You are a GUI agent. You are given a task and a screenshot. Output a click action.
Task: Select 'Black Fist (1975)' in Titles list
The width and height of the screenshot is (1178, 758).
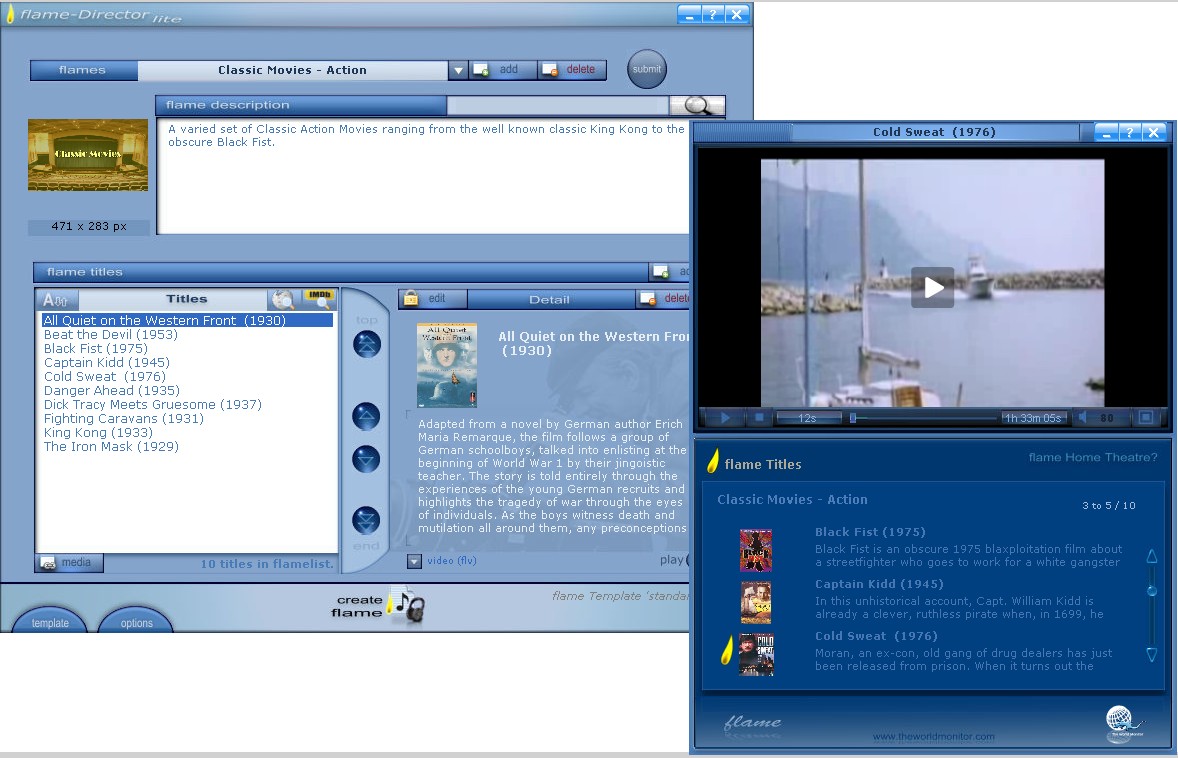[x=95, y=349]
